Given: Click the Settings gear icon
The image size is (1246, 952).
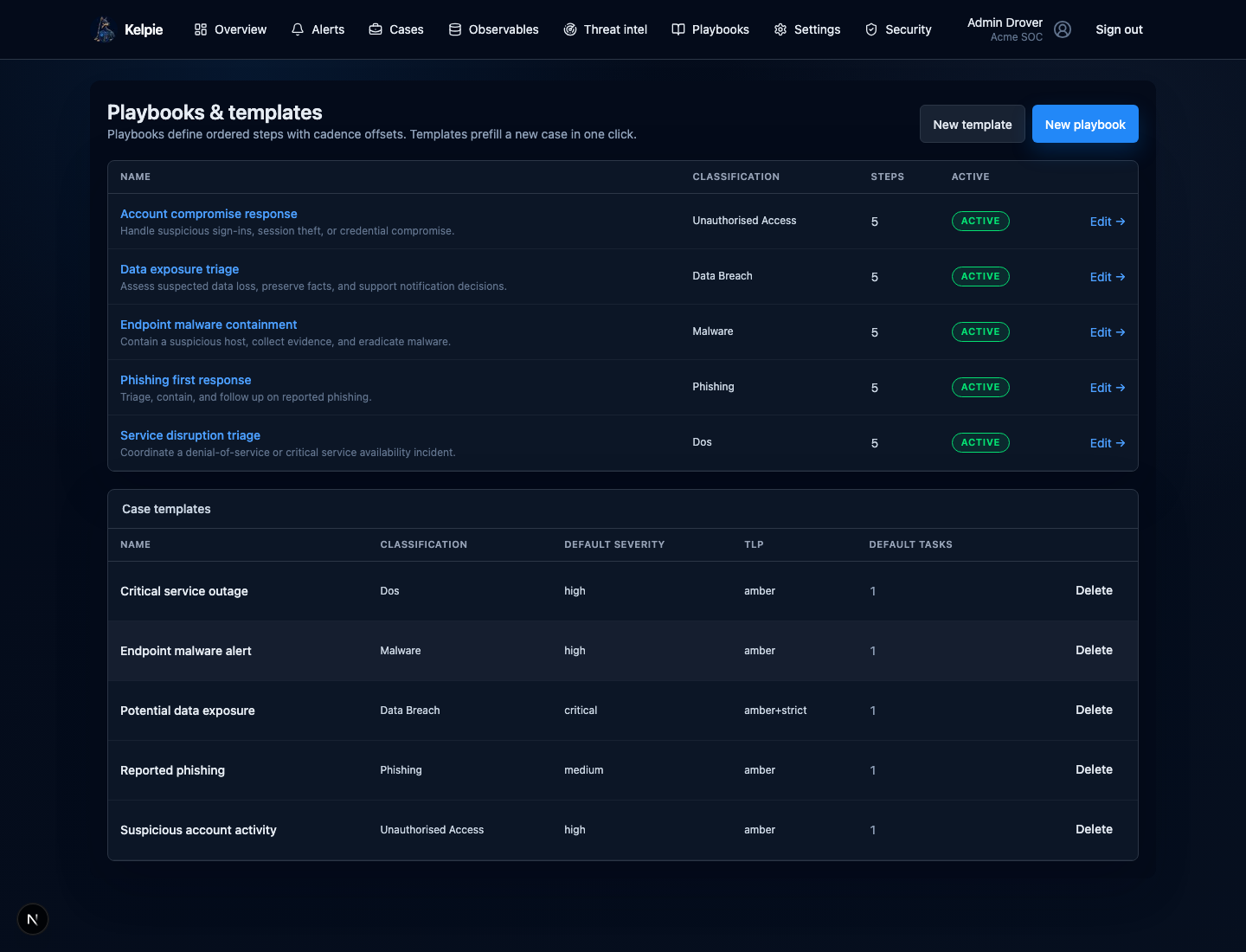Looking at the screenshot, I should pos(780,29).
